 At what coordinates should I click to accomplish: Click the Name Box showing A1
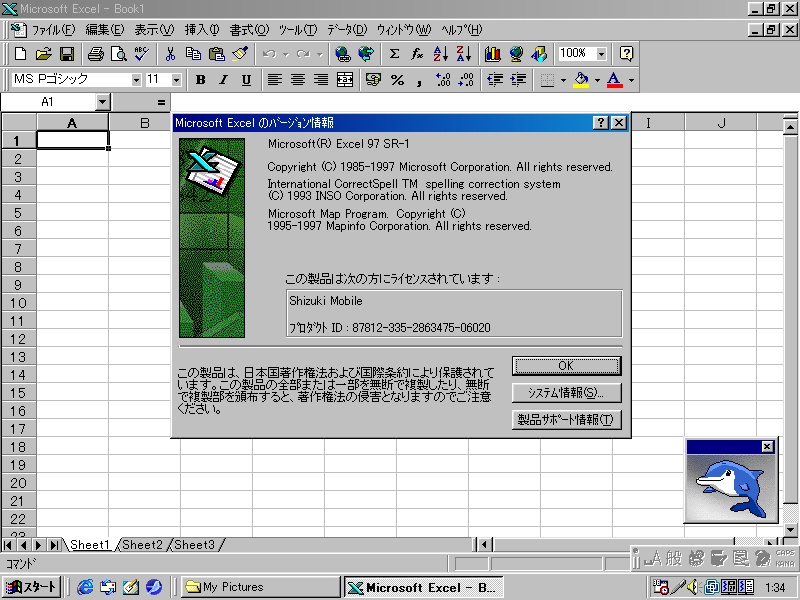point(48,102)
